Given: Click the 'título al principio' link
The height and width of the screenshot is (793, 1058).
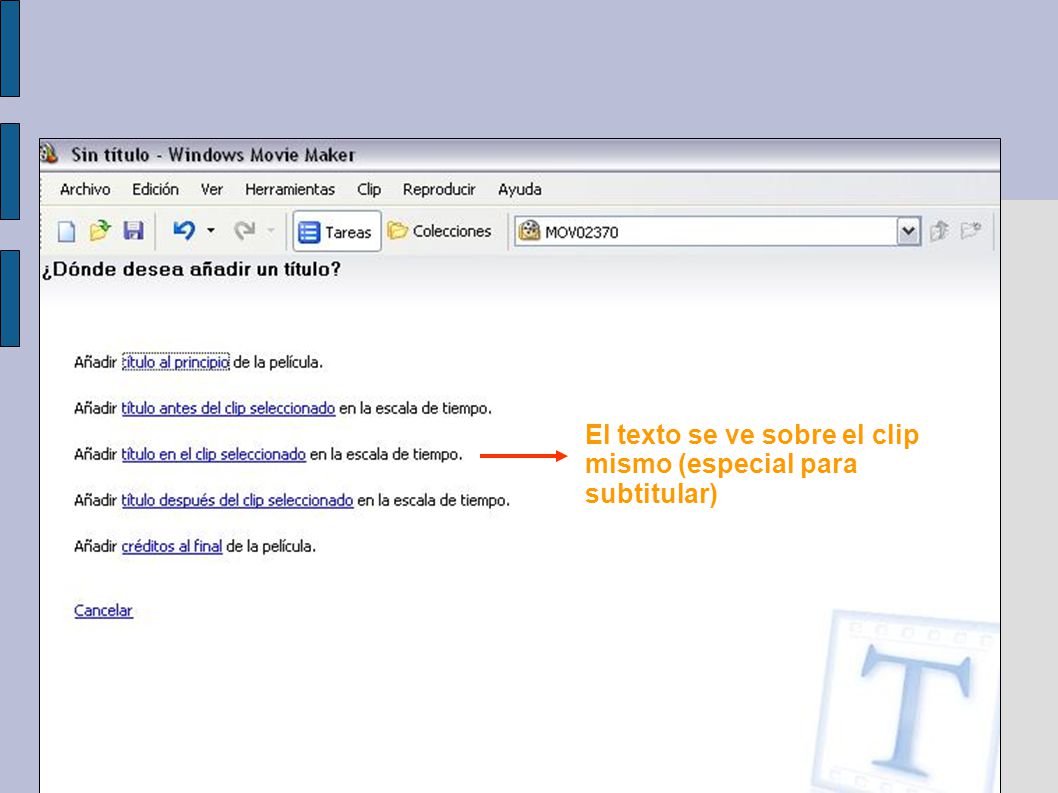Looking at the screenshot, I should pyautogui.click(x=175, y=362).
